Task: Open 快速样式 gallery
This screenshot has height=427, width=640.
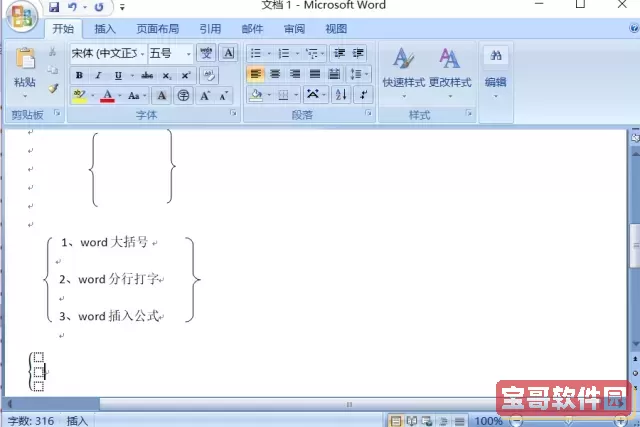Action: point(404,73)
